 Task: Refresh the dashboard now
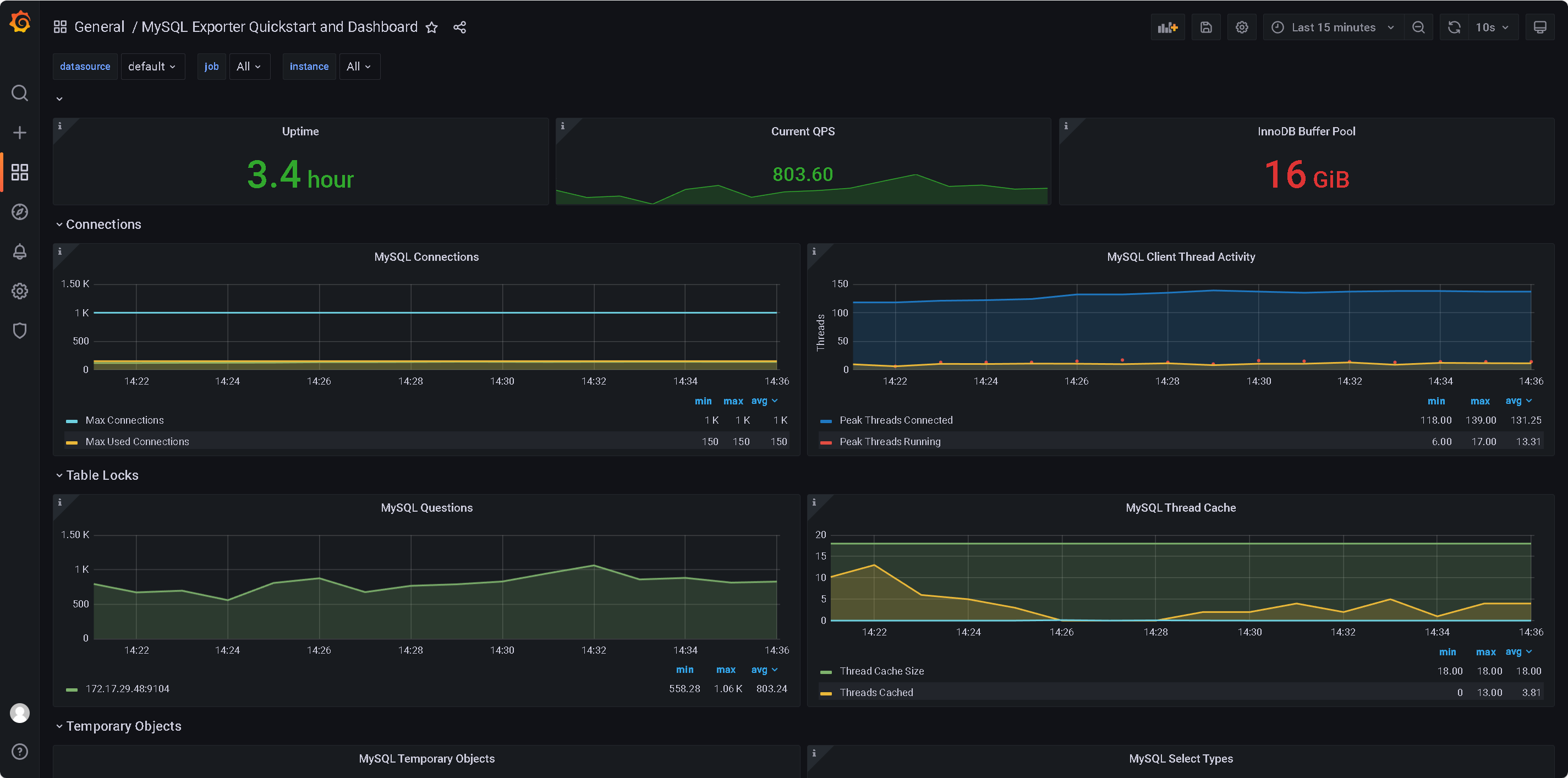1454,28
